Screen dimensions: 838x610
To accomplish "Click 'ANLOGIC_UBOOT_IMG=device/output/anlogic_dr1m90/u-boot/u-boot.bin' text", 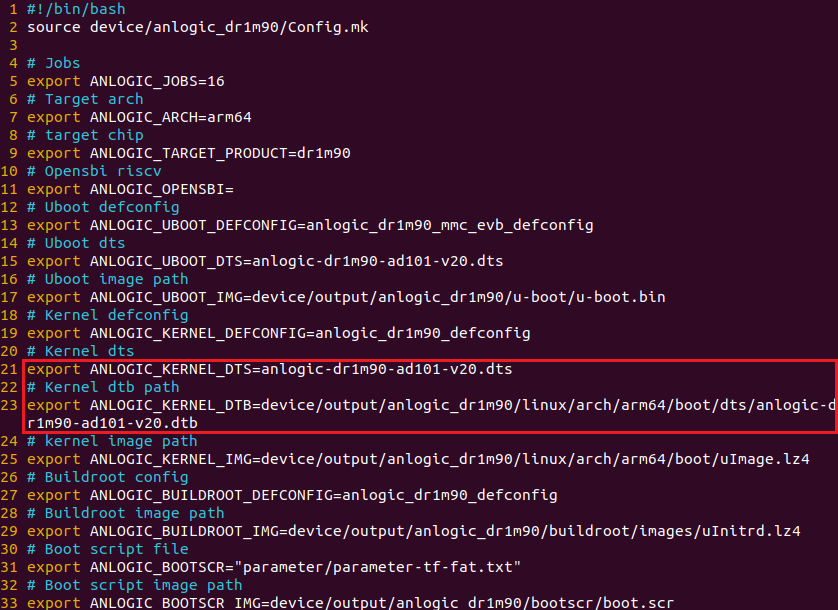I will pyautogui.click(x=377, y=297).
